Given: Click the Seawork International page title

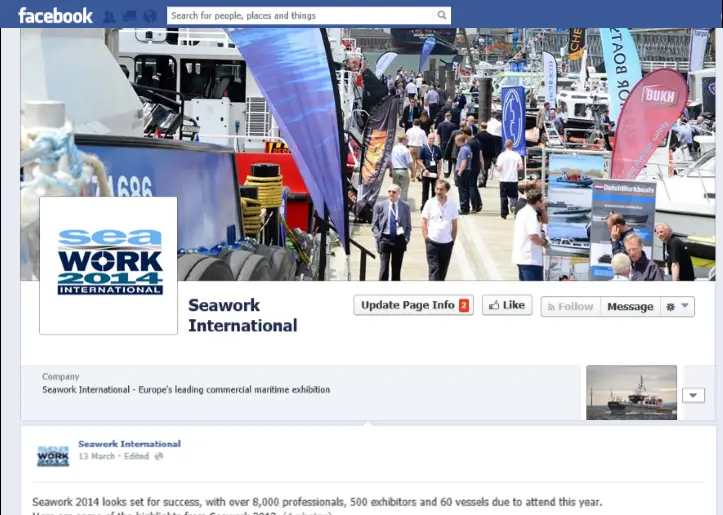Looking at the screenshot, I should [x=243, y=315].
